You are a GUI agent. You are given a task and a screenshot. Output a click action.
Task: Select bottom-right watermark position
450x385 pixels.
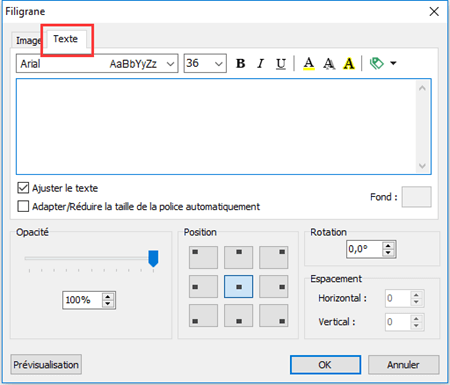click(x=274, y=315)
